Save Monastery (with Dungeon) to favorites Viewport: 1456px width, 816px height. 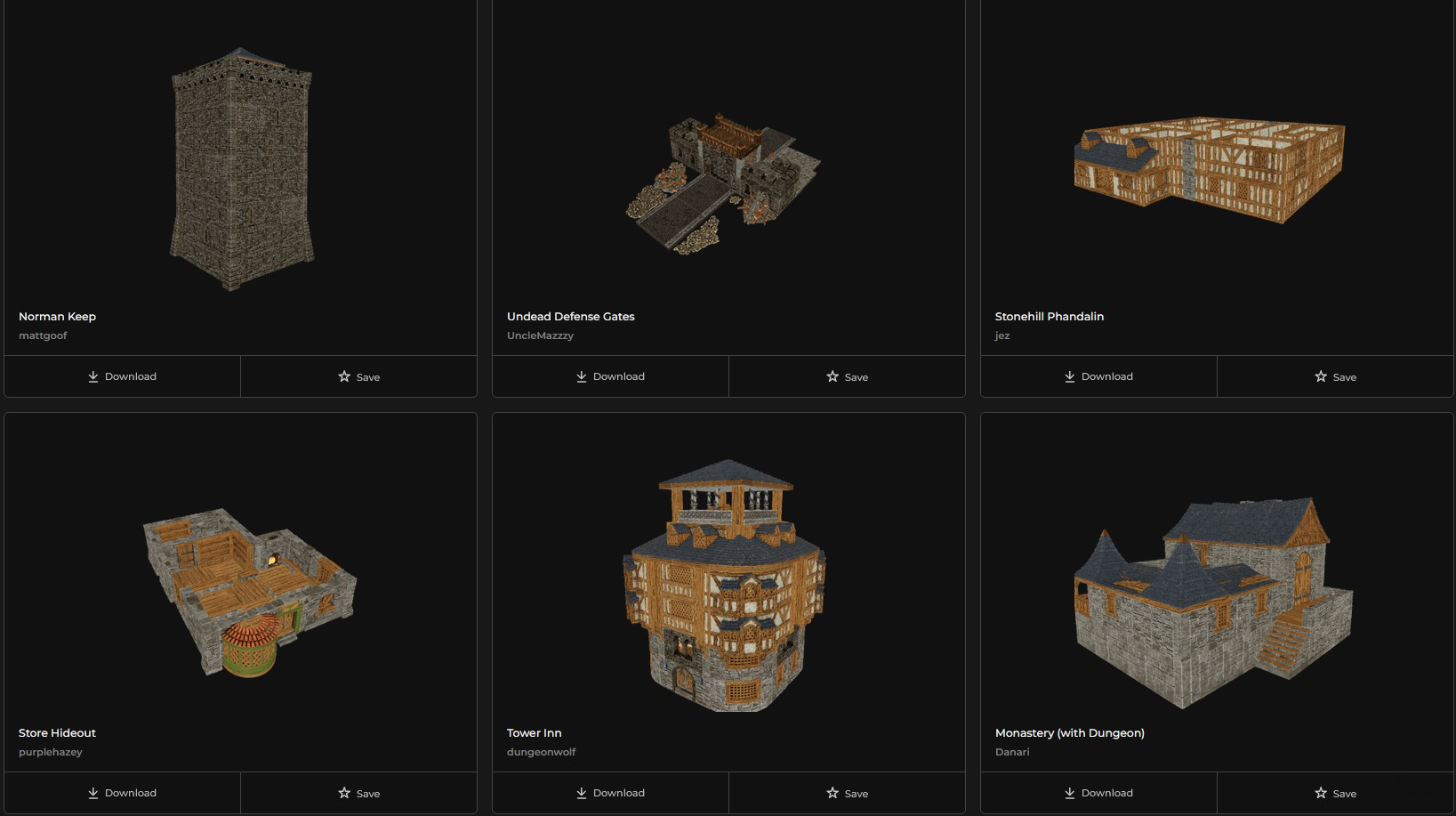(x=1335, y=793)
